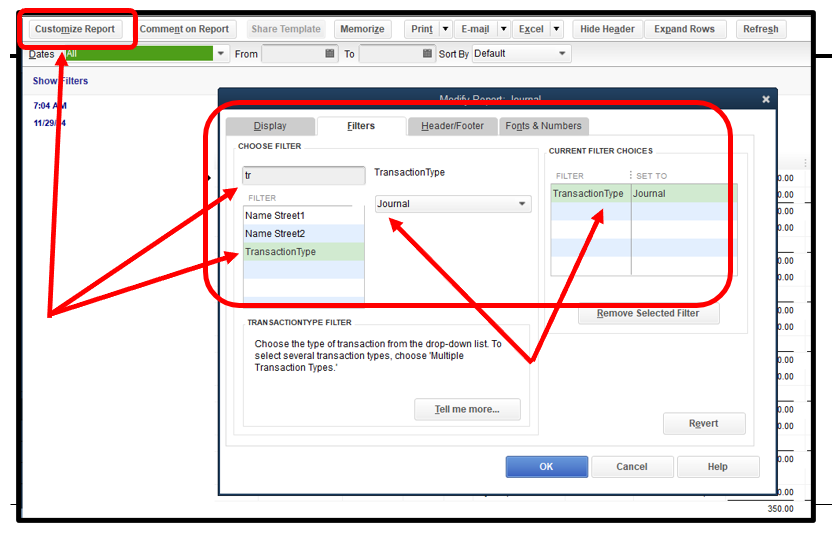
Task: Click the E-mail button
Action: coord(475,29)
